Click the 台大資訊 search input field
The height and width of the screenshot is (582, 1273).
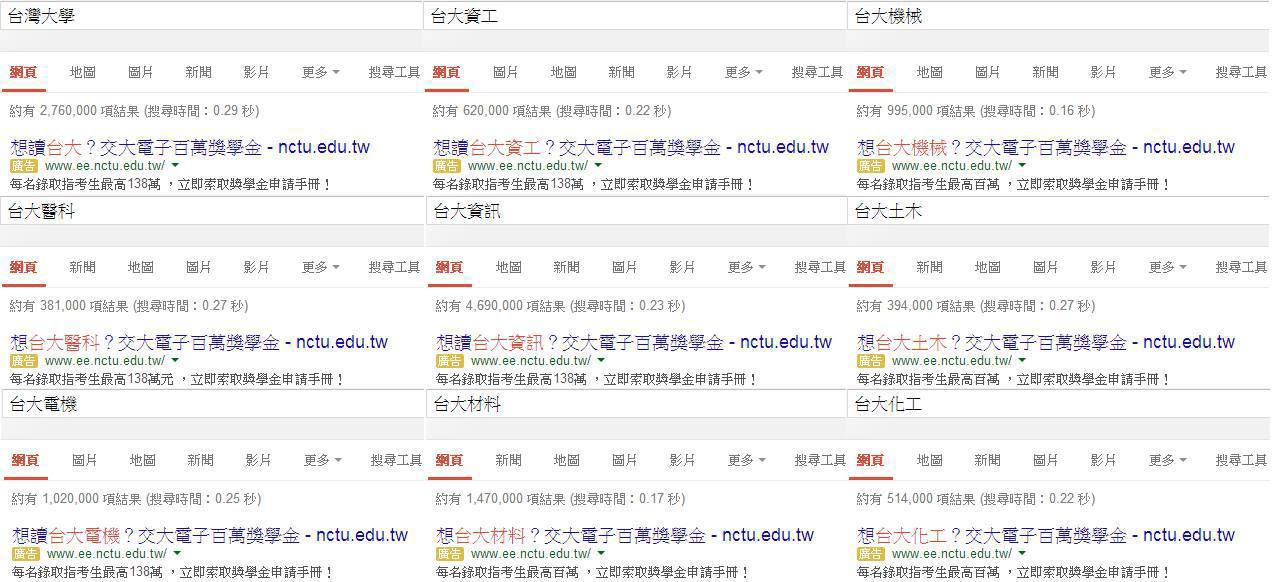(x=635, y=211)
